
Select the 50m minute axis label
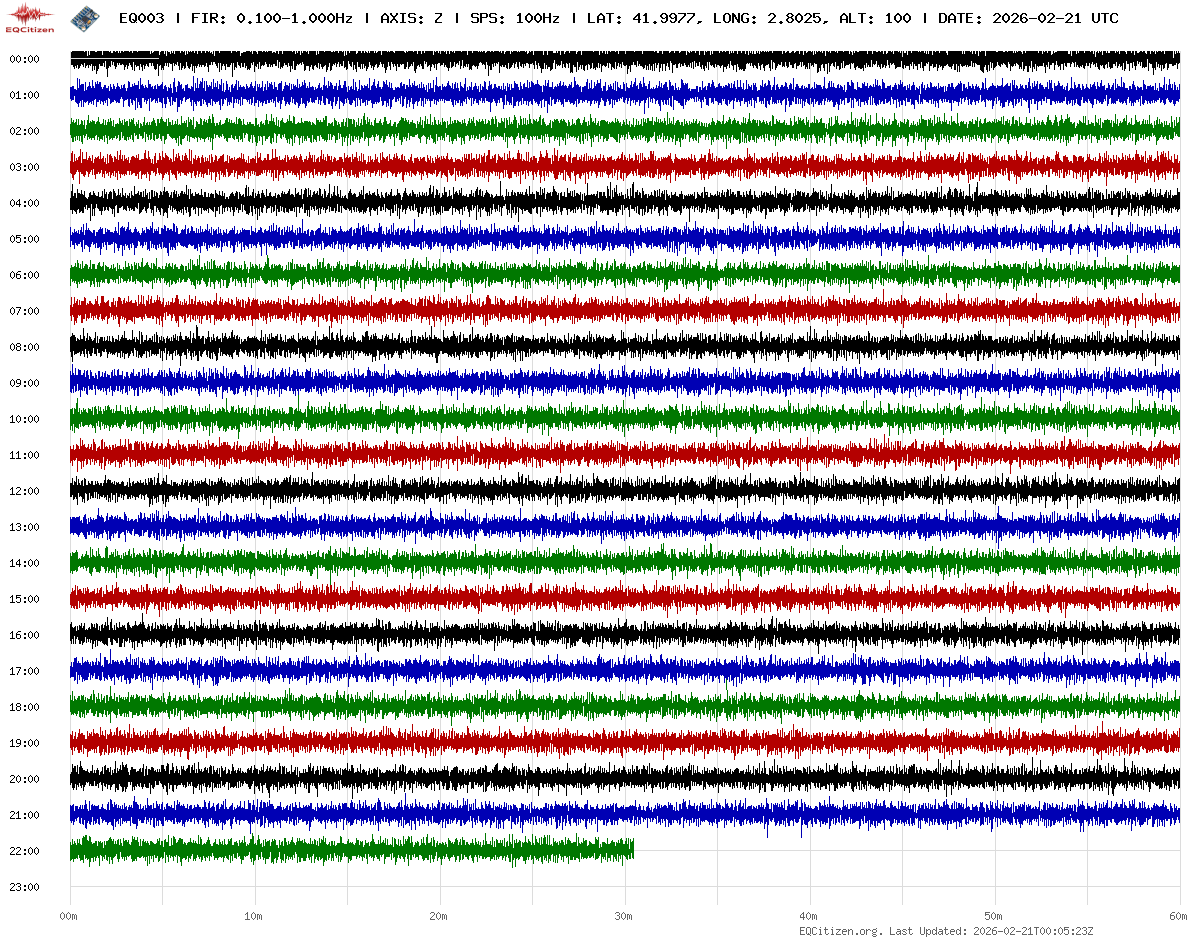point(994,916)
